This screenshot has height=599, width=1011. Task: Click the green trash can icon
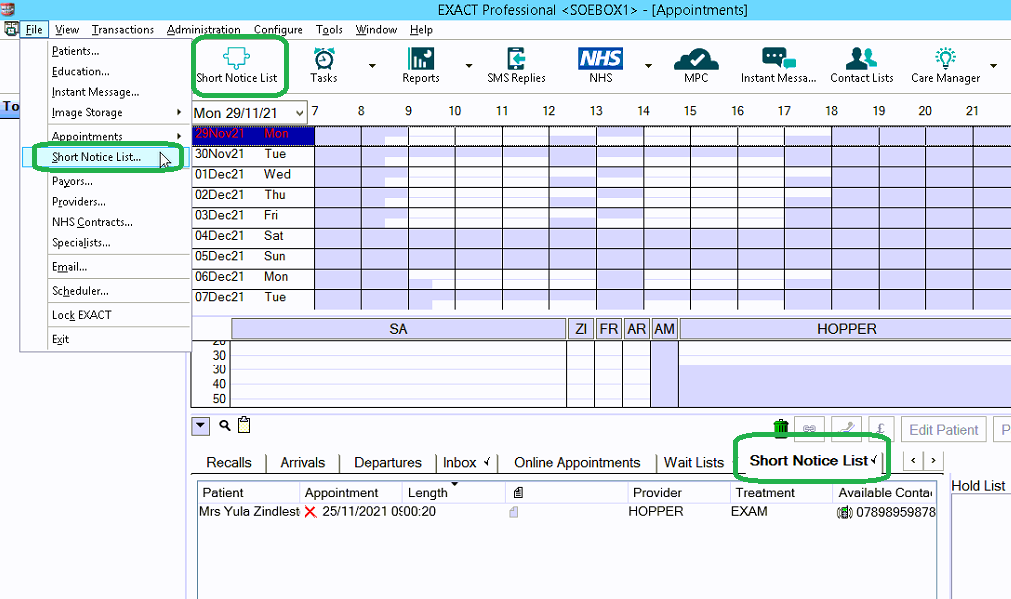781,427
